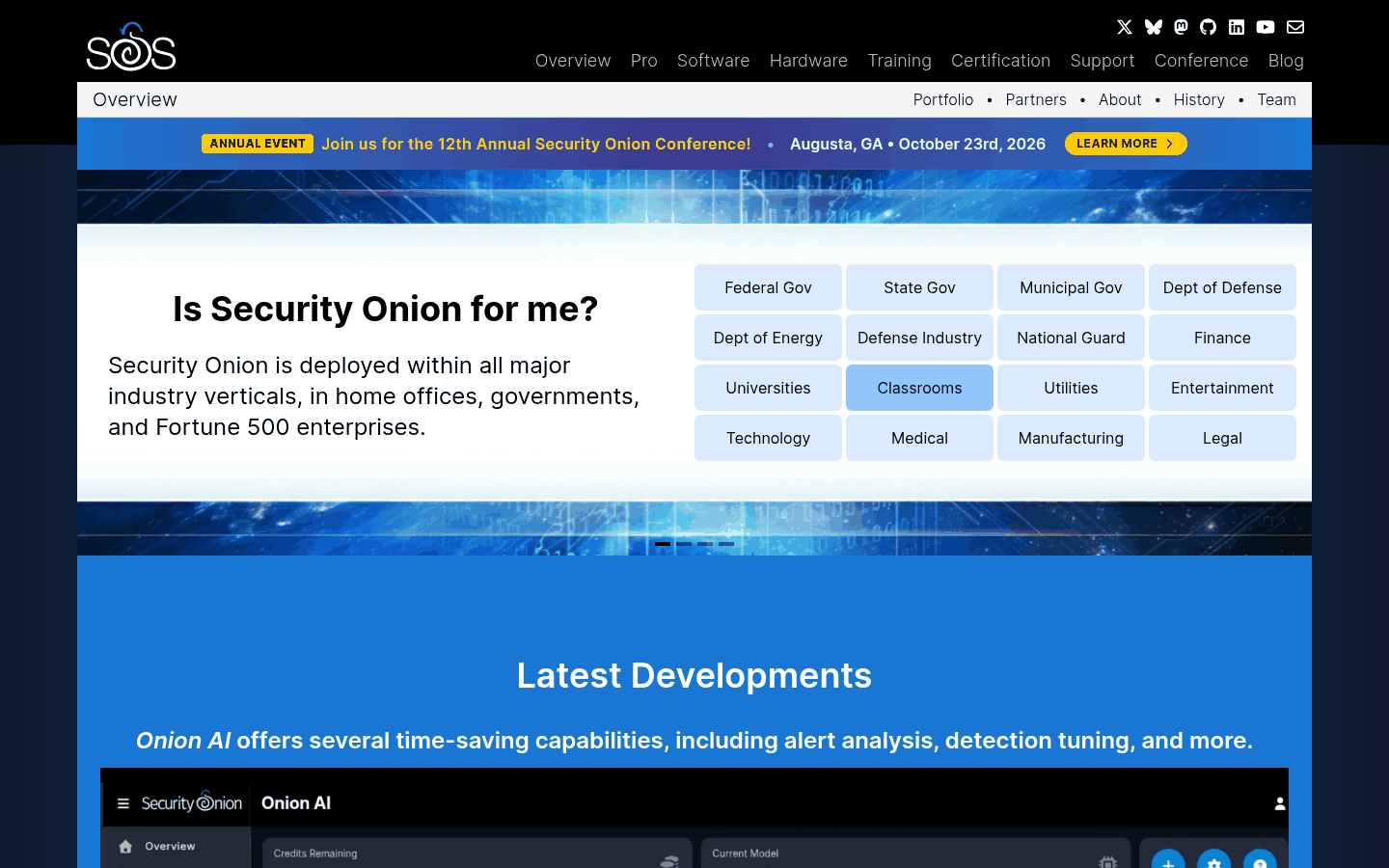Image resolution: width=1389 pixels, height=868 pixels.
Task: Open the Hardware nav item
Action: 808,61
